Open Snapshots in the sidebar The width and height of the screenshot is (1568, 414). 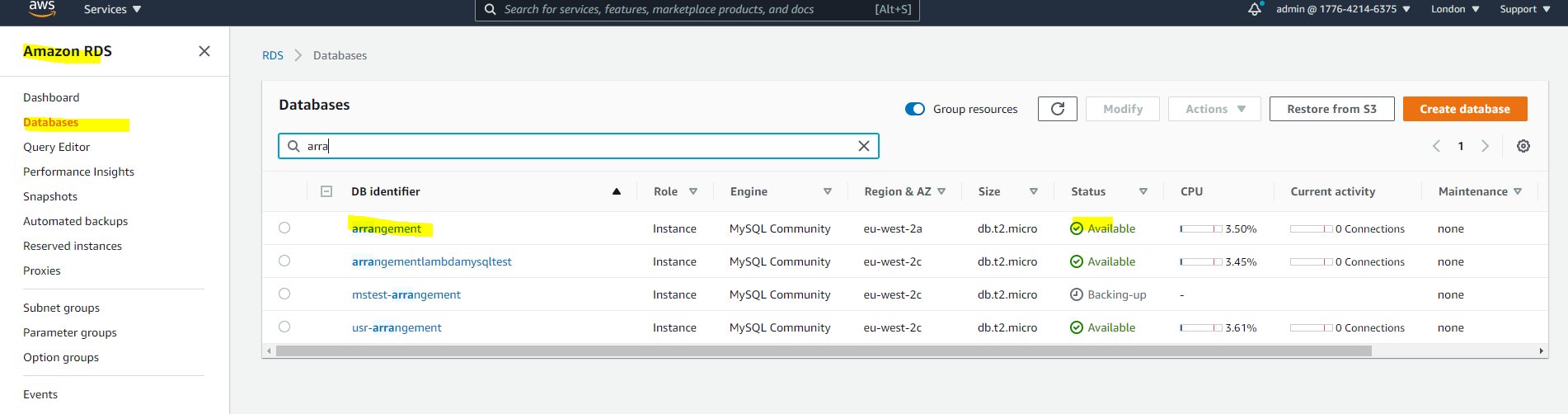(x=50, y=196)
